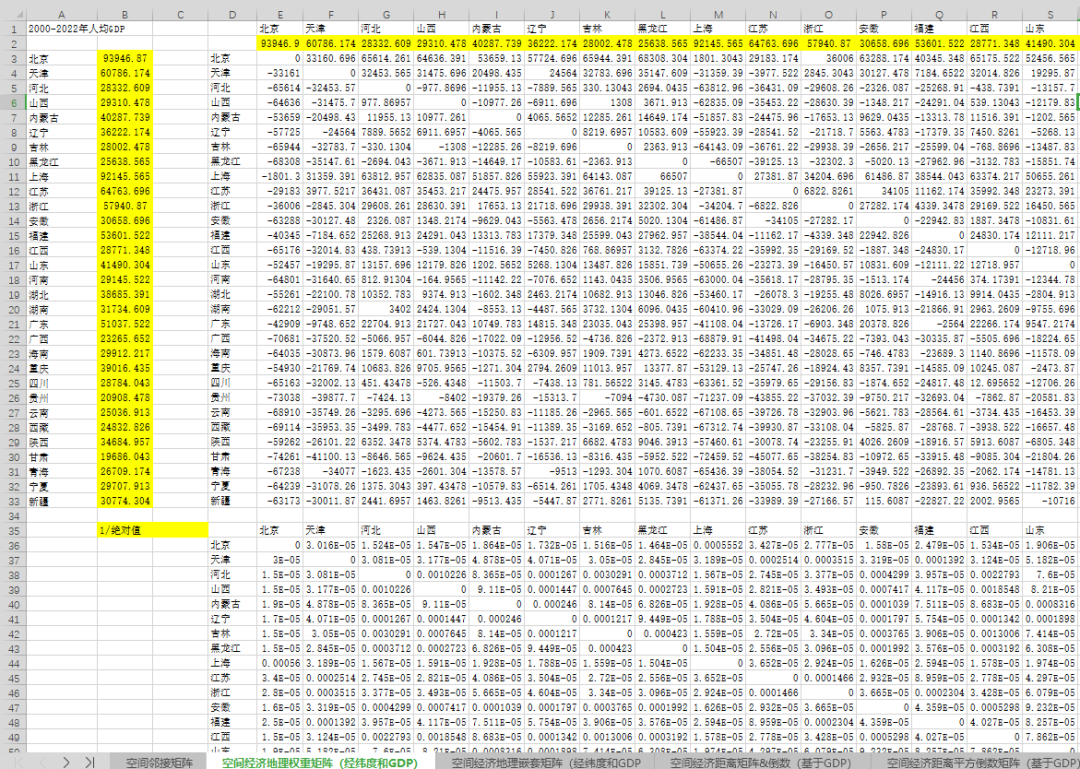Go to previous sheet with the left arrow
Viewport: 1080px width, 769px height.
coord(43,761)
